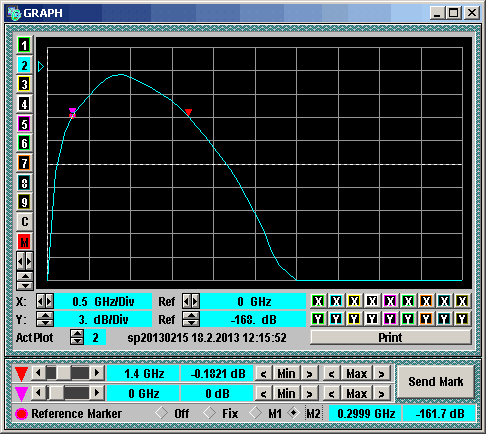Adjust X scale GHz/Div stepper
486x434 pixels.
point(45,302)
